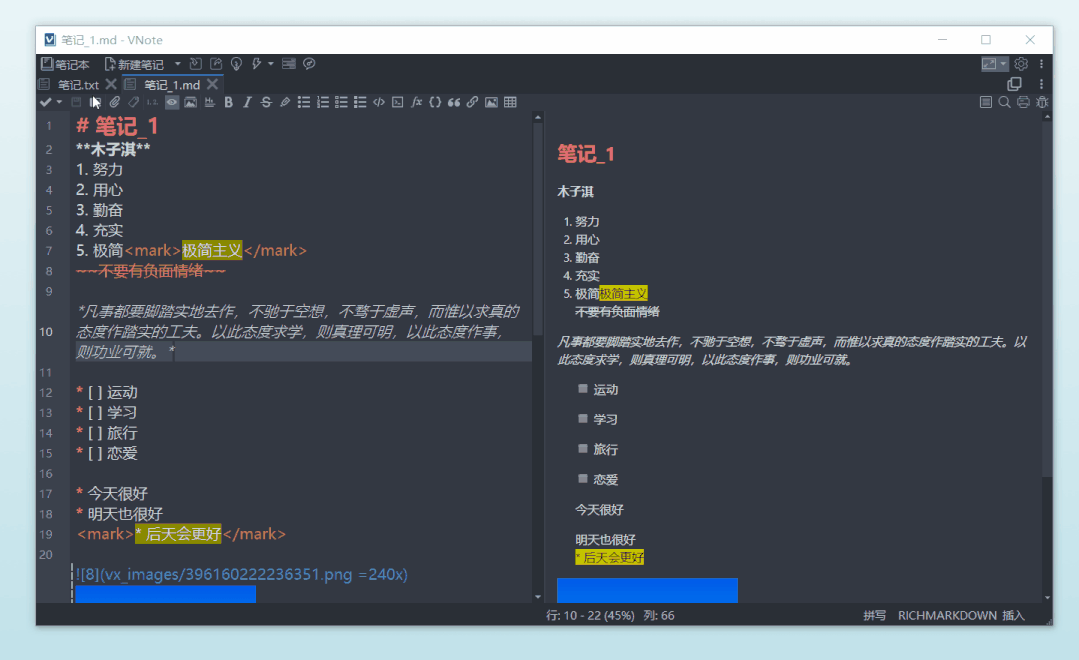This screenshot has width=1079, height=660.
Task: Open the expand content area dropdown arrow
Action: (1003, 64)
